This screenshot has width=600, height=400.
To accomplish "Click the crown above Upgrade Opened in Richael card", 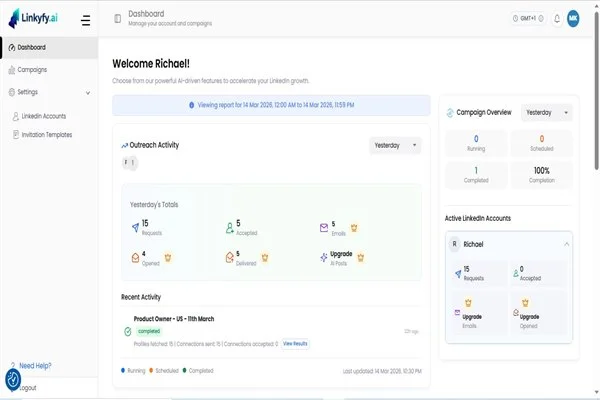I will pyautogui.click(x=525, y=303).
